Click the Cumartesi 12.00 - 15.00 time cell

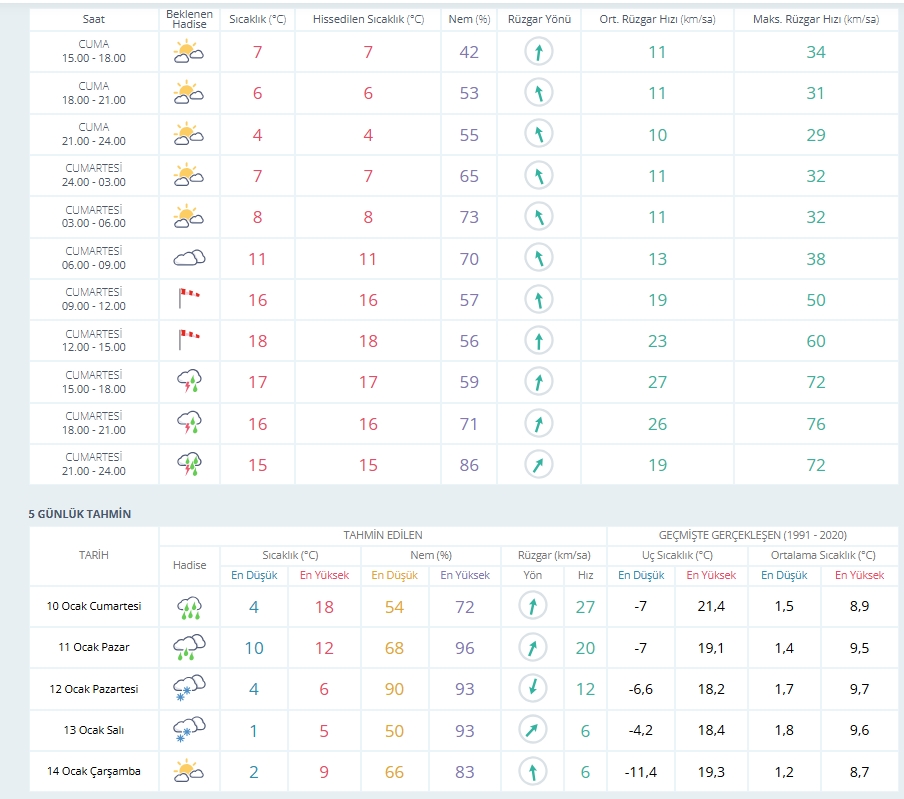pos(94,340)
